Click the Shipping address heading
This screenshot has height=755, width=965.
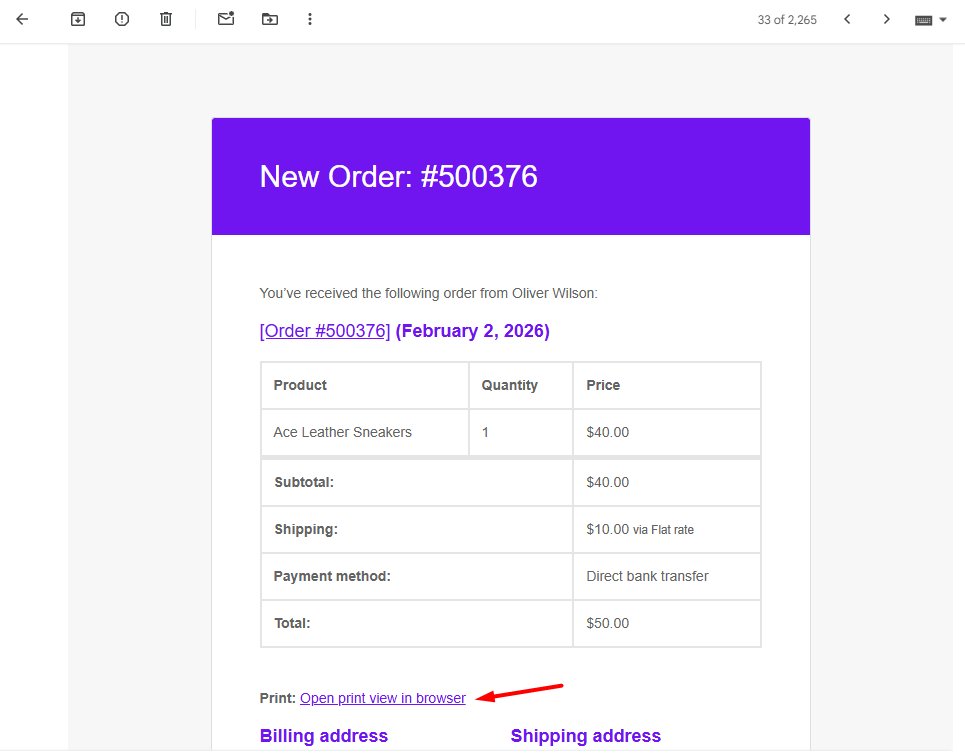point(586,735)
